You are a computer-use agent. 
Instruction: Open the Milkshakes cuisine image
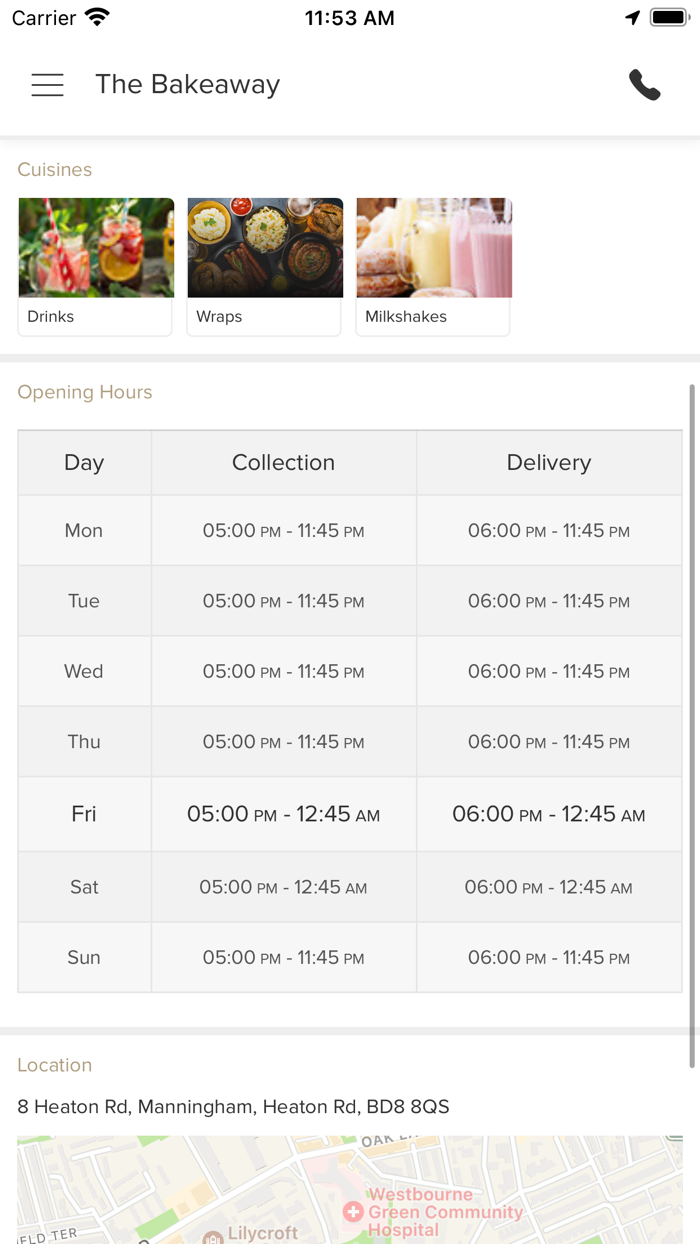[x=434, y=247]
